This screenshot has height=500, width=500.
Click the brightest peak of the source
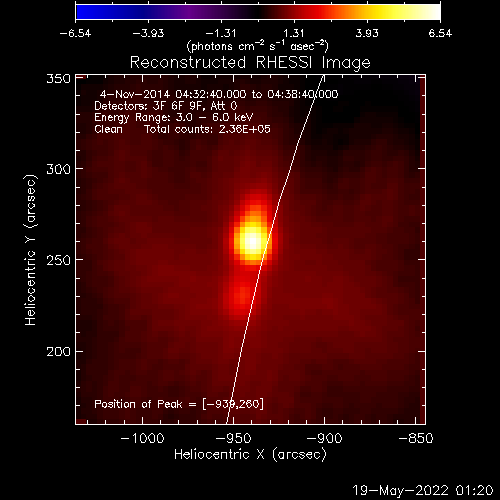tap(253, 241)
